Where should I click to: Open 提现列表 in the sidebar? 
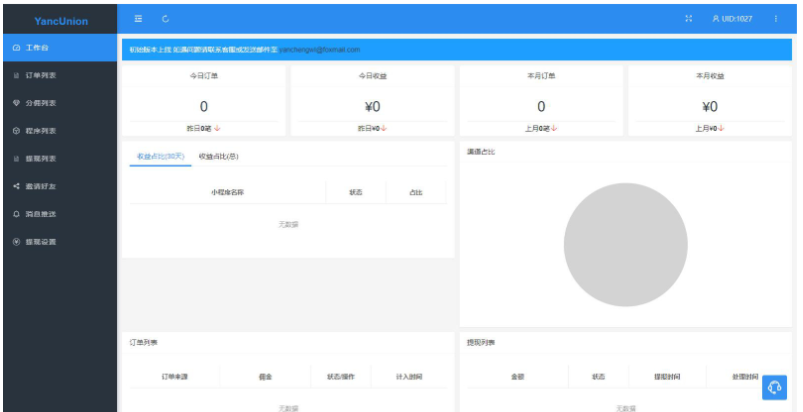click(x=40, y=159)
